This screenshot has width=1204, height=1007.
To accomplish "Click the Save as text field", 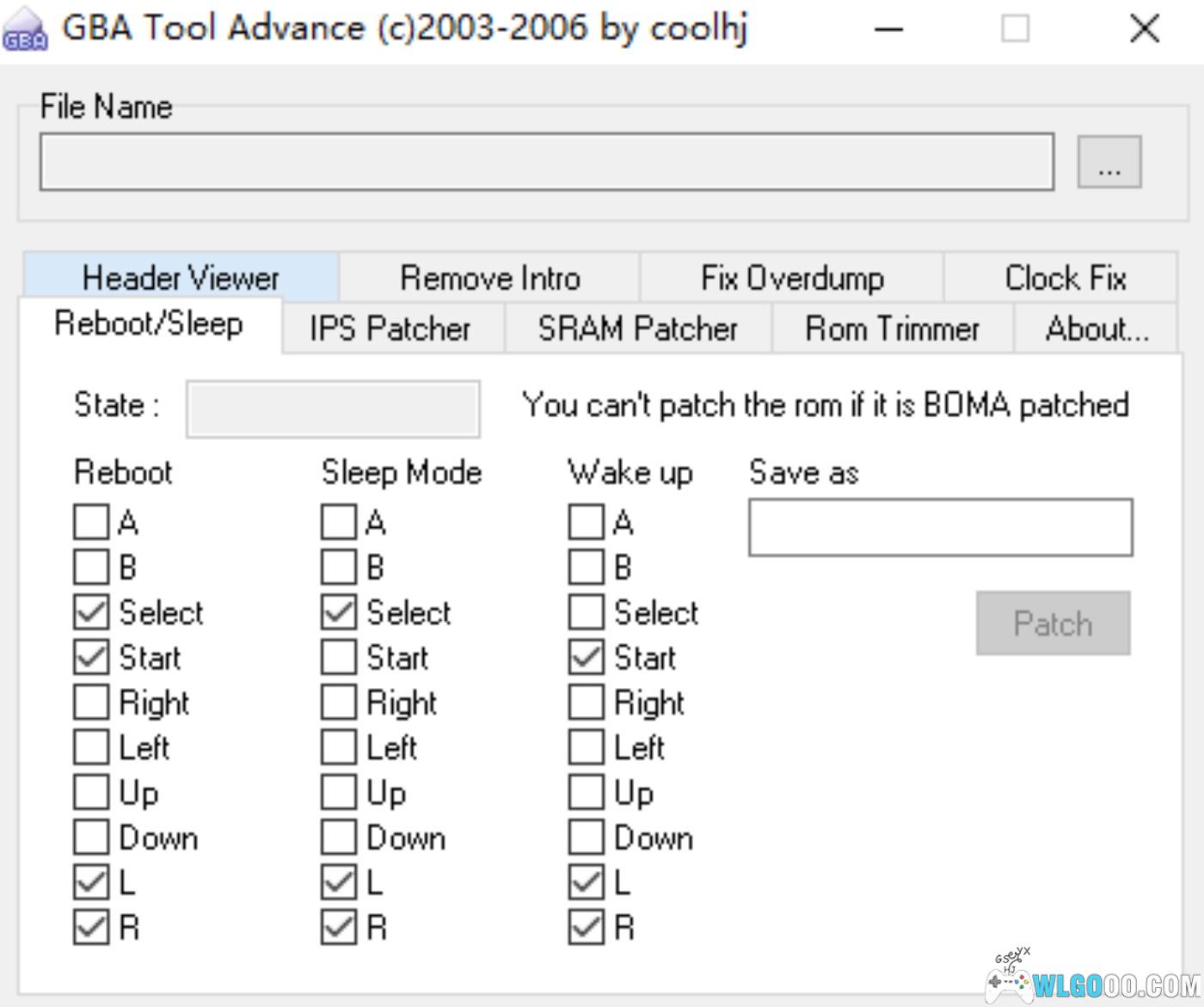I will [x=940, y=527].
